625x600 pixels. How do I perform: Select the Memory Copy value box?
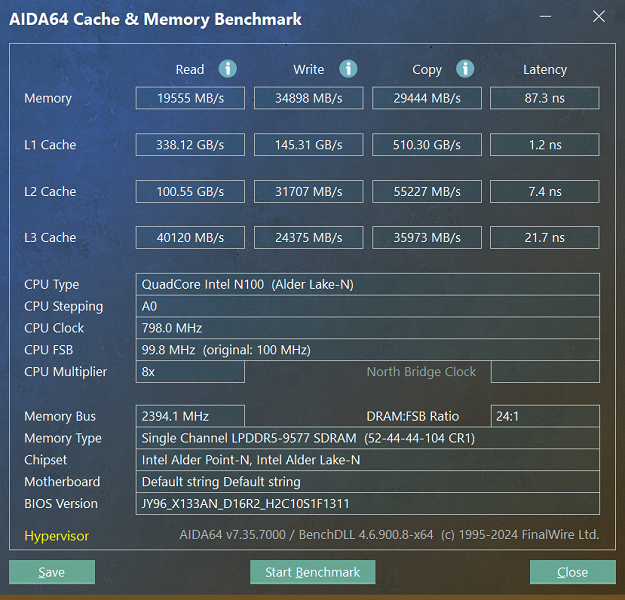(427, 98)
